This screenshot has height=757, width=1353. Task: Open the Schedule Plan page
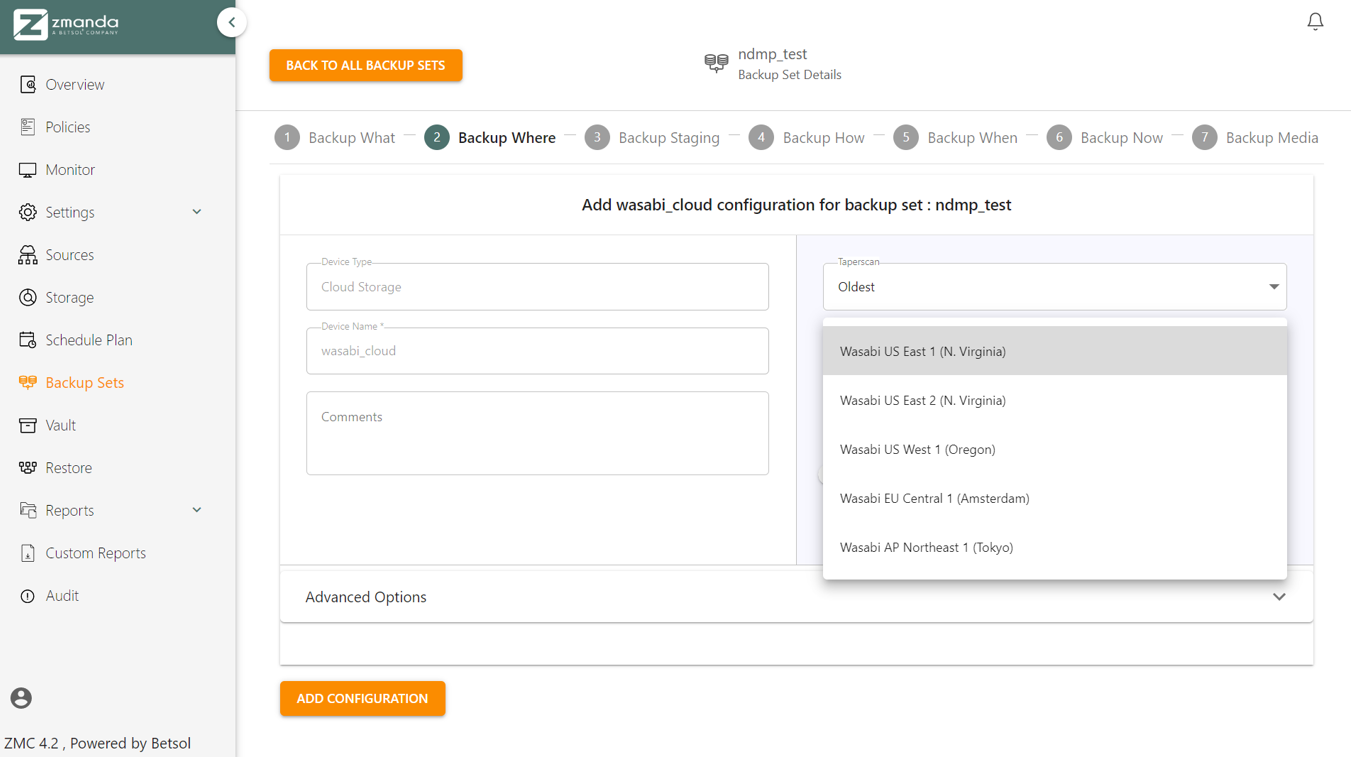89,340
